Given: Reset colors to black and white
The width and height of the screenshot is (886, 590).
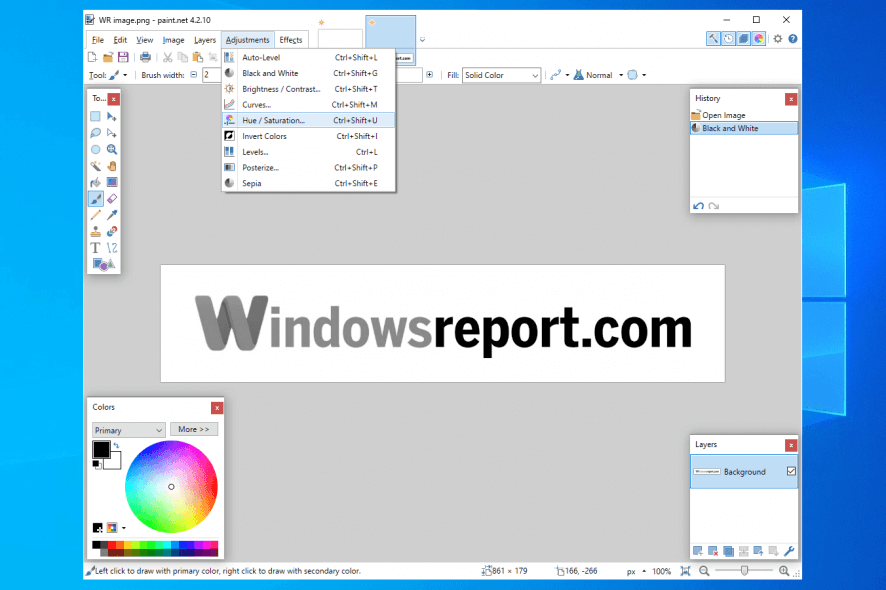Looking at the screenshot, I should pos(96,464).
